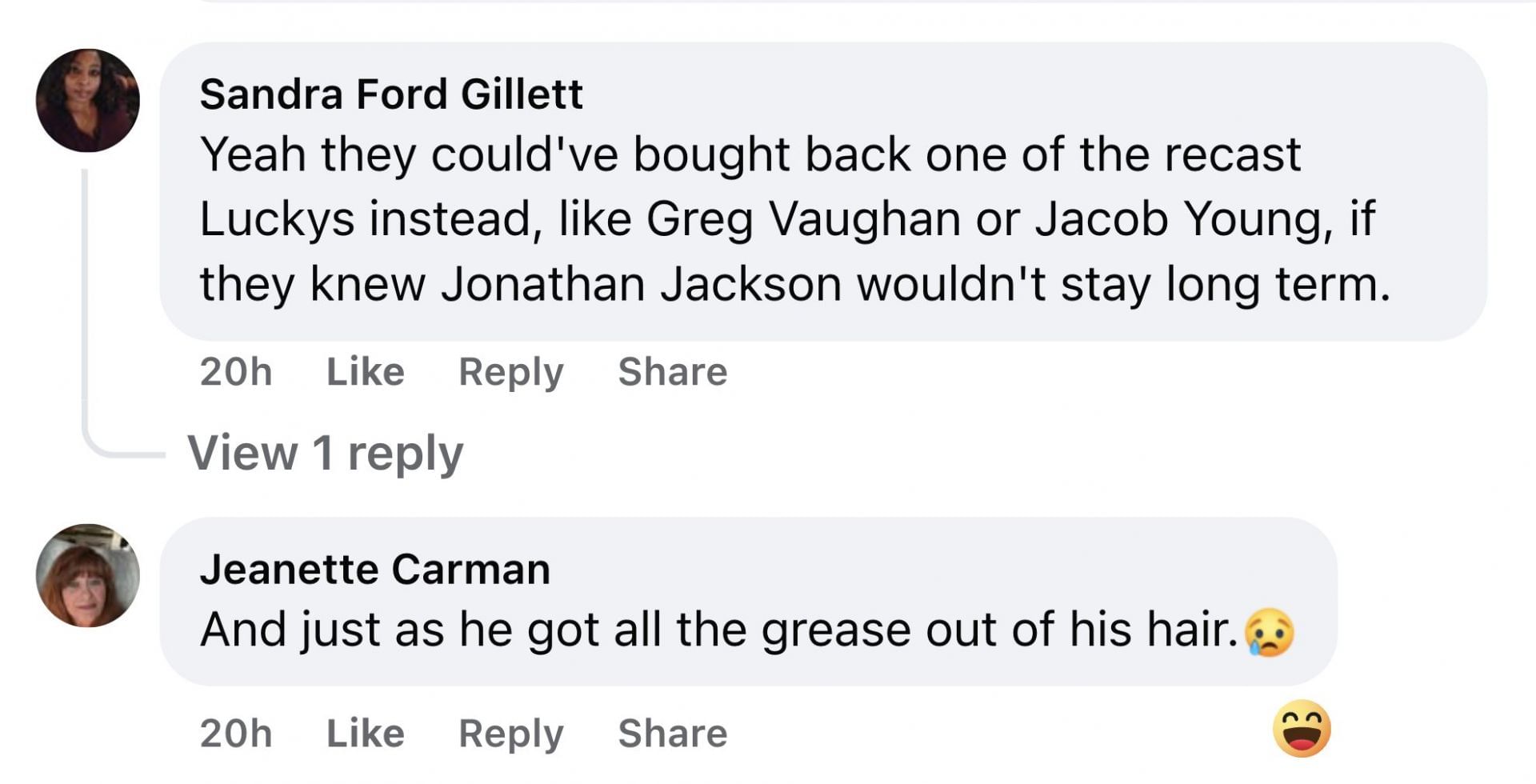The height and width of the screenshot is (784, 1536).
Task: Open Sandra Ford Gillett's profile picture
Action: [88, 101]
